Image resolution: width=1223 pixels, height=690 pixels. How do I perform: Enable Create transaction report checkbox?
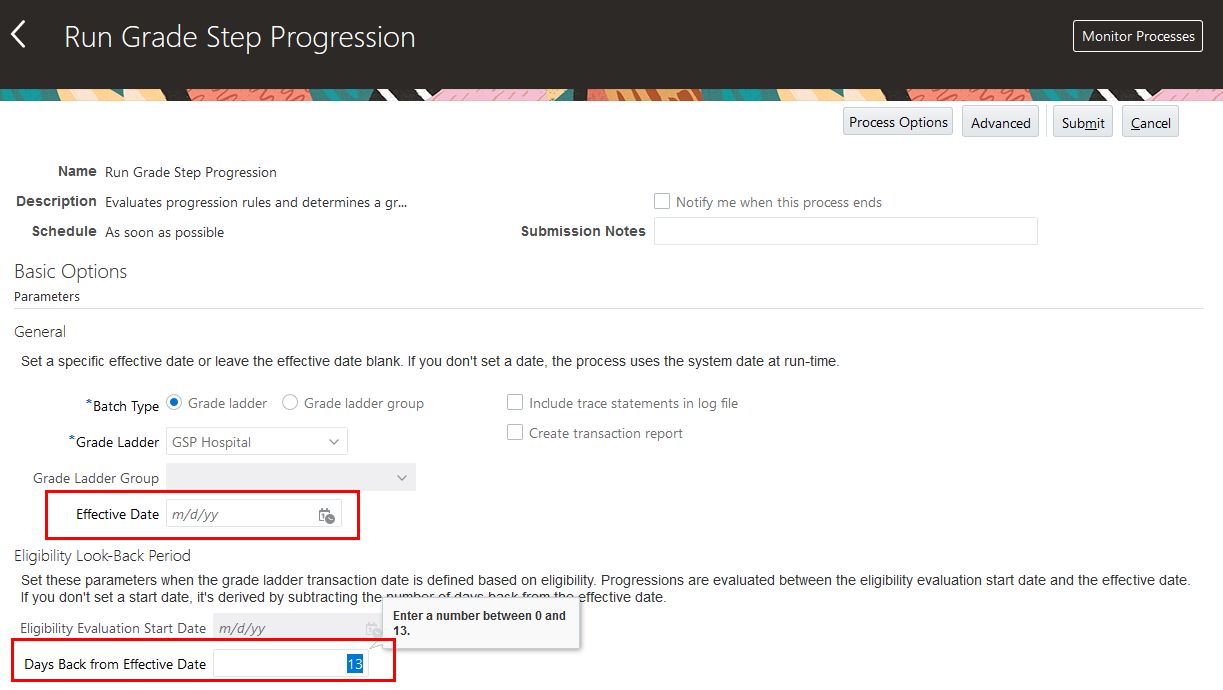[515, 433]
